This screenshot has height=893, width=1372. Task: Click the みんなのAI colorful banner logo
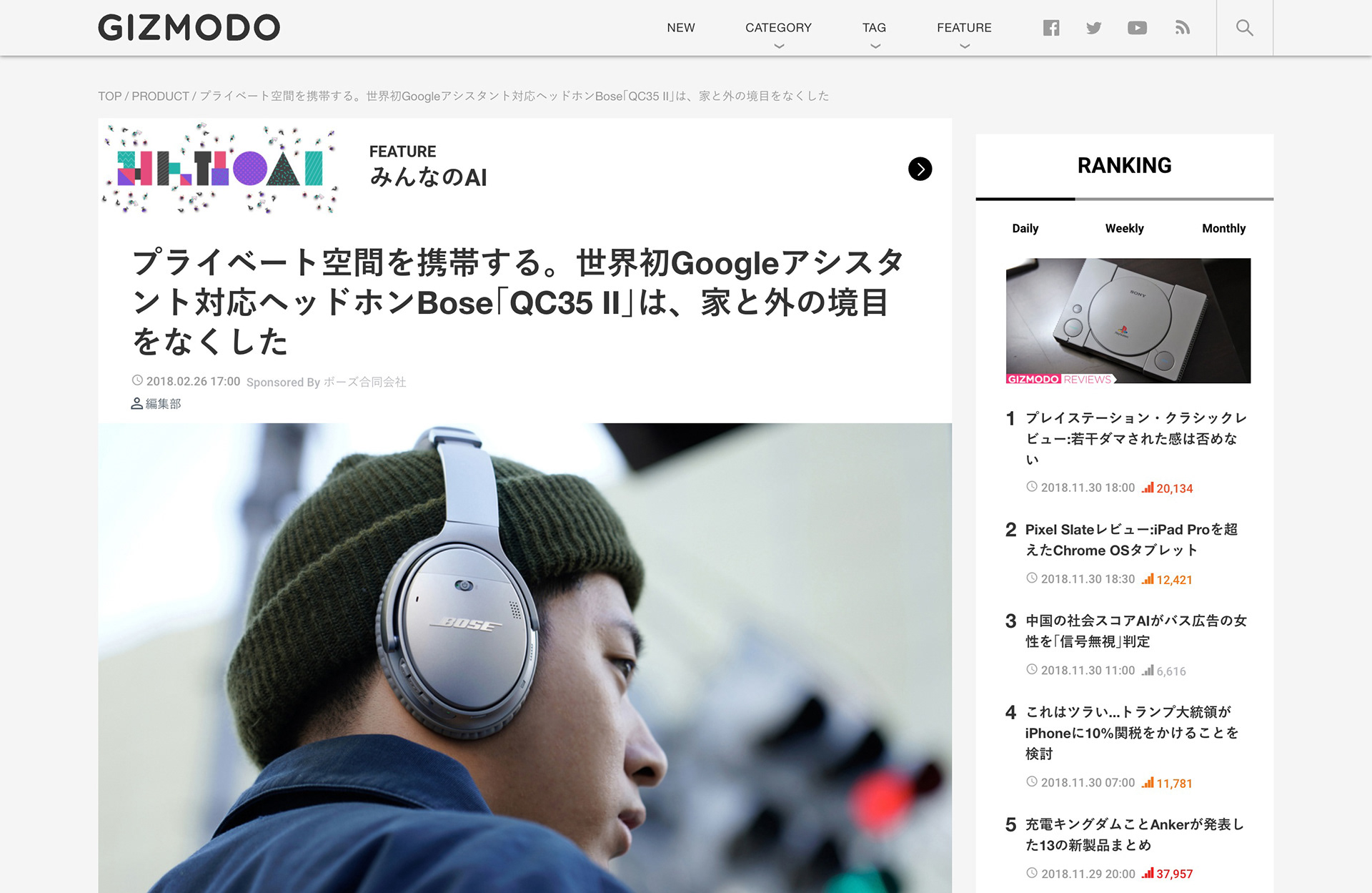pos(219,169)
